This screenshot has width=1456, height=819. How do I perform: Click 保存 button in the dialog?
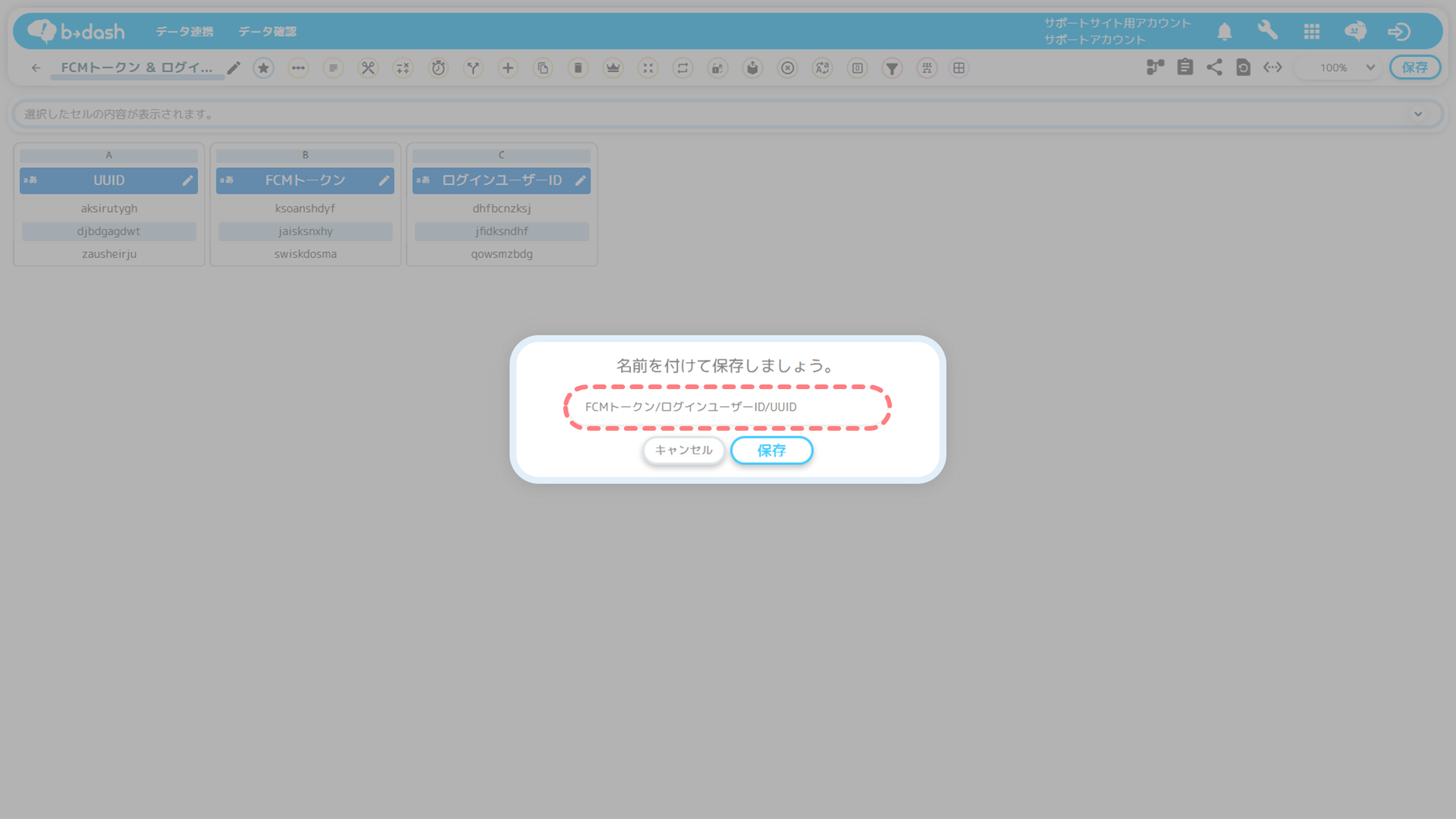(771, 451)
